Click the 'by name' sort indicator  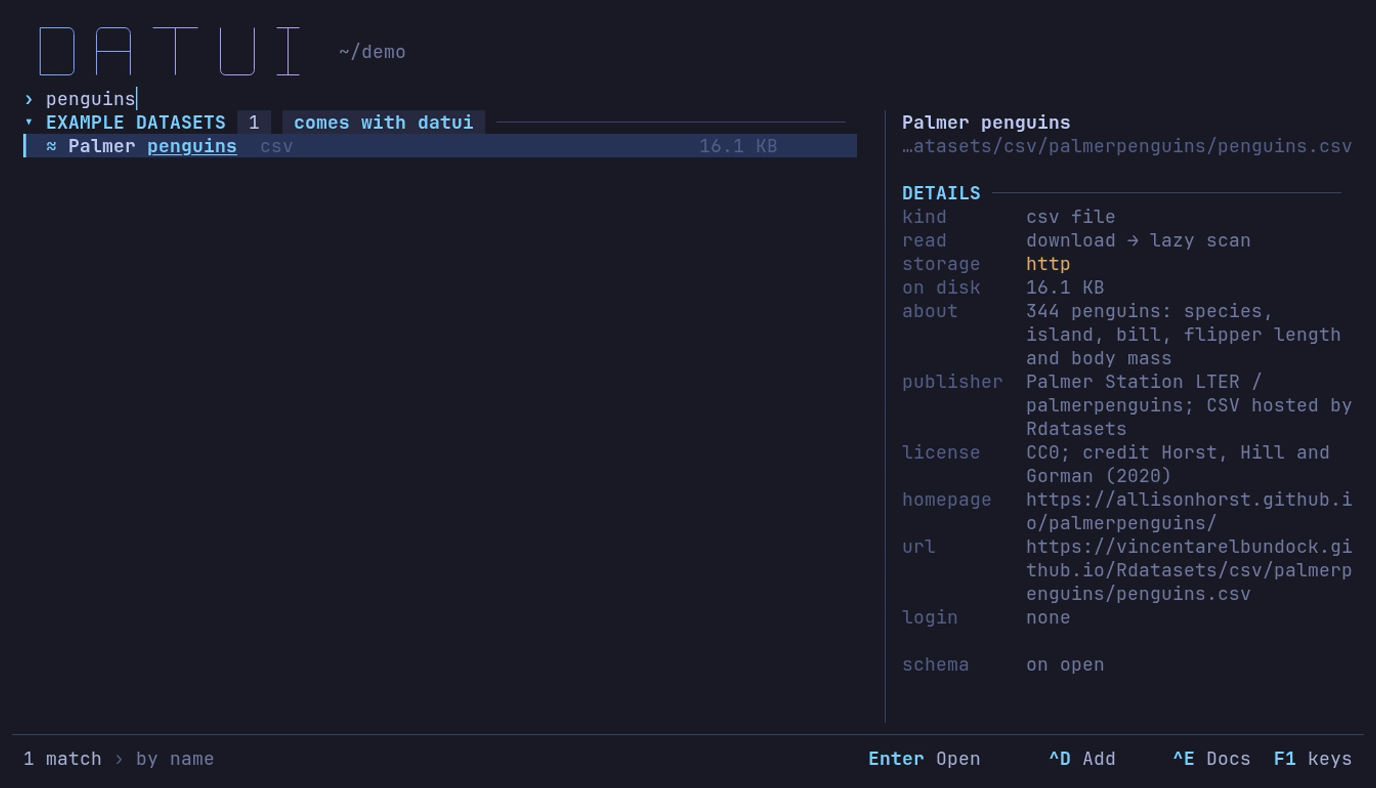175,759
